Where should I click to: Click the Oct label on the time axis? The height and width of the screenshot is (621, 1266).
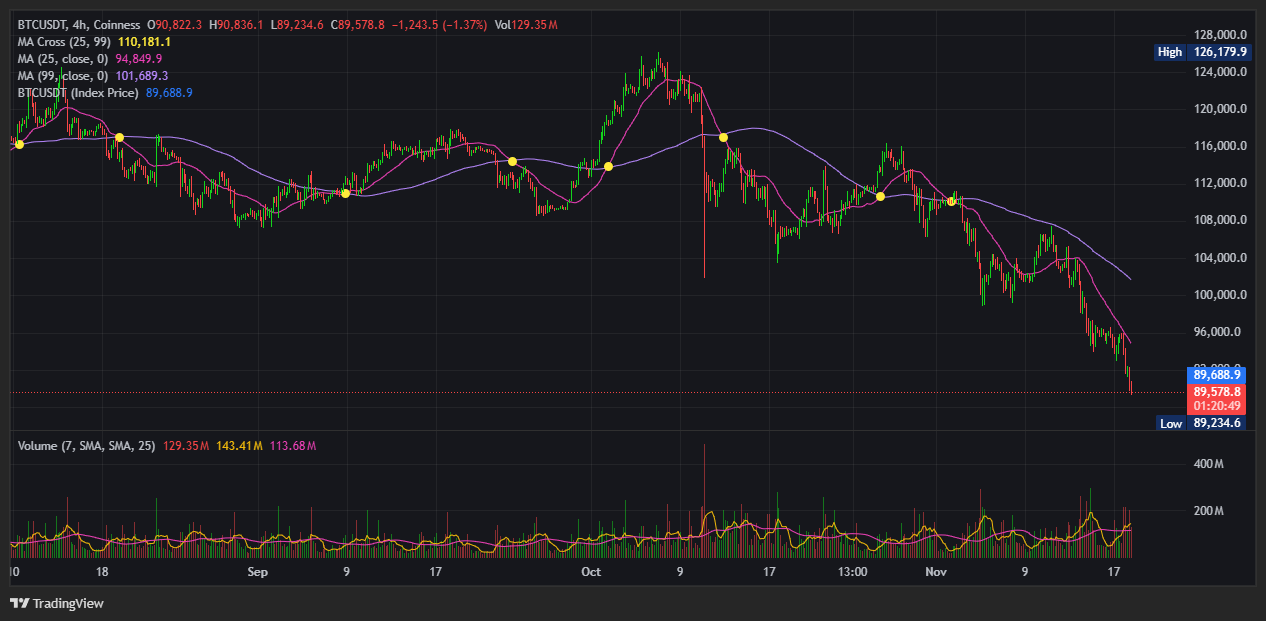click(591, 572)
